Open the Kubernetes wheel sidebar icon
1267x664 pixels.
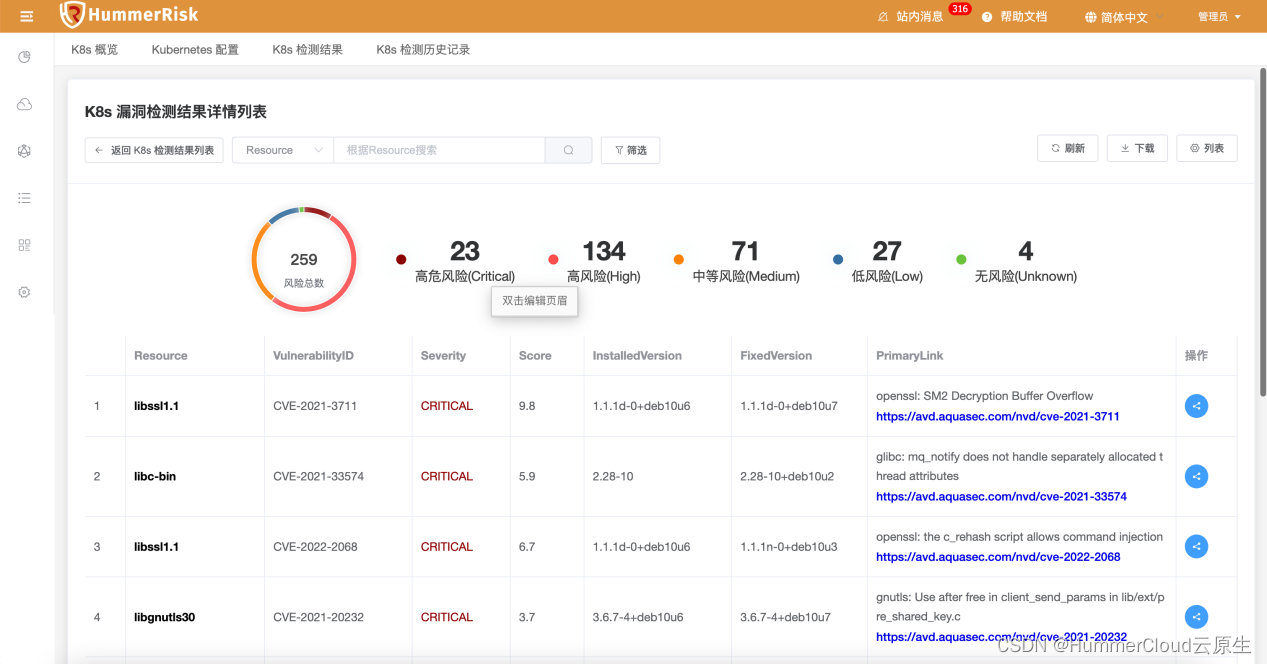click(25, 151)
